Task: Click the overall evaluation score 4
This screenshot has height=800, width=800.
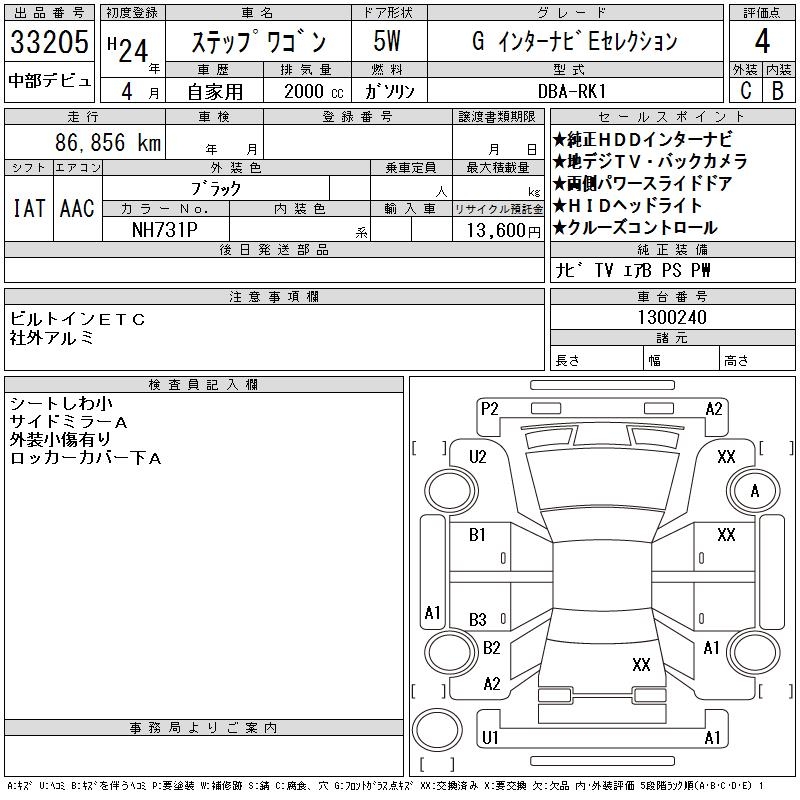Action: point(762,42)
